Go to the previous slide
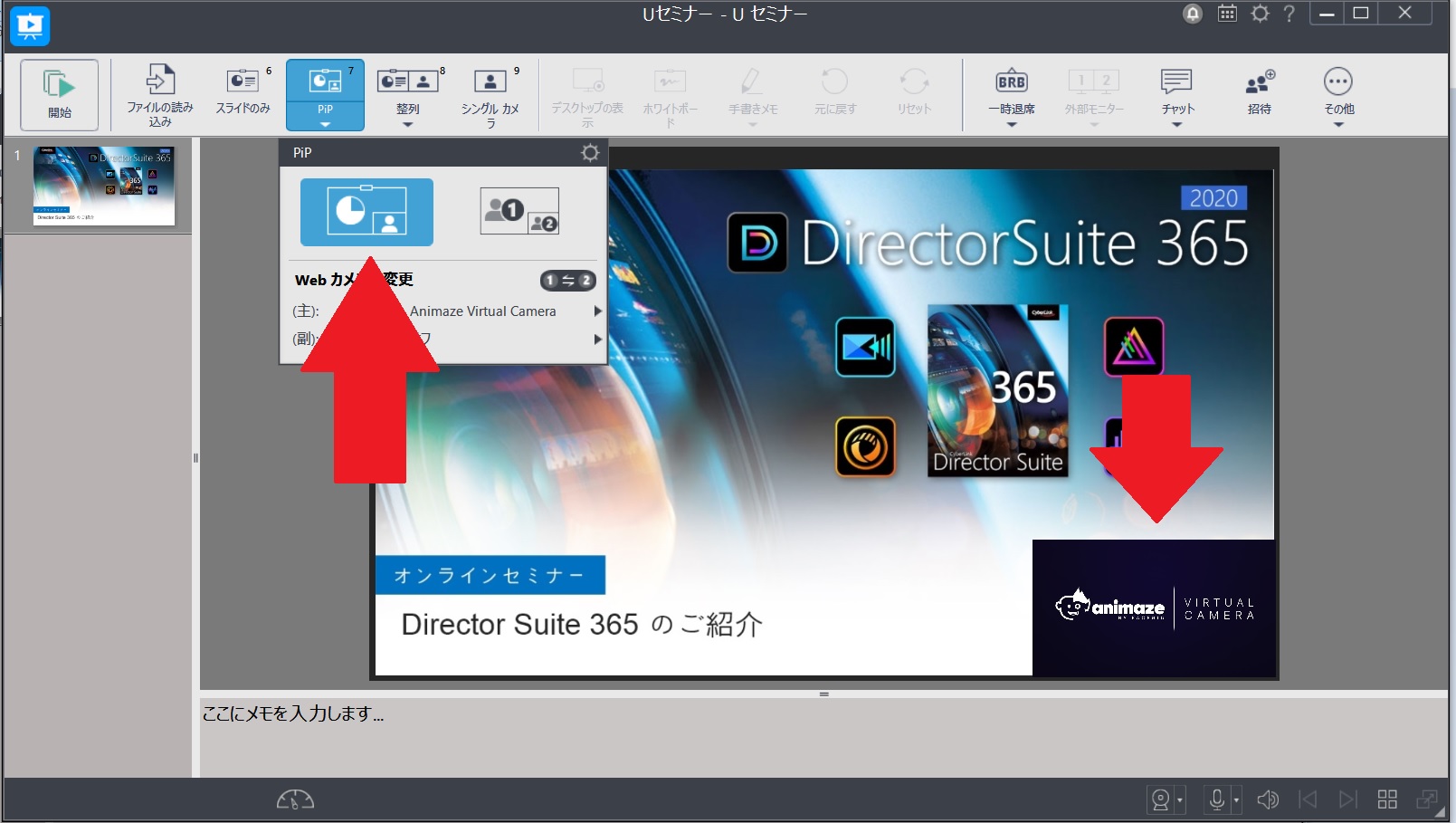This screenshot has width=1456, height=823. click(1308, 799)
